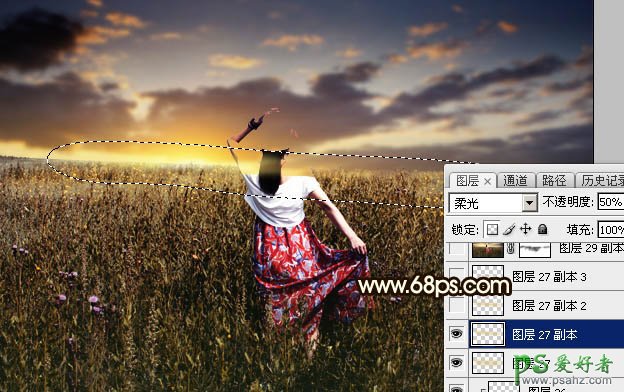Open the 历史记录 tab
Screen dimensions: 624x392
point(601,181)
